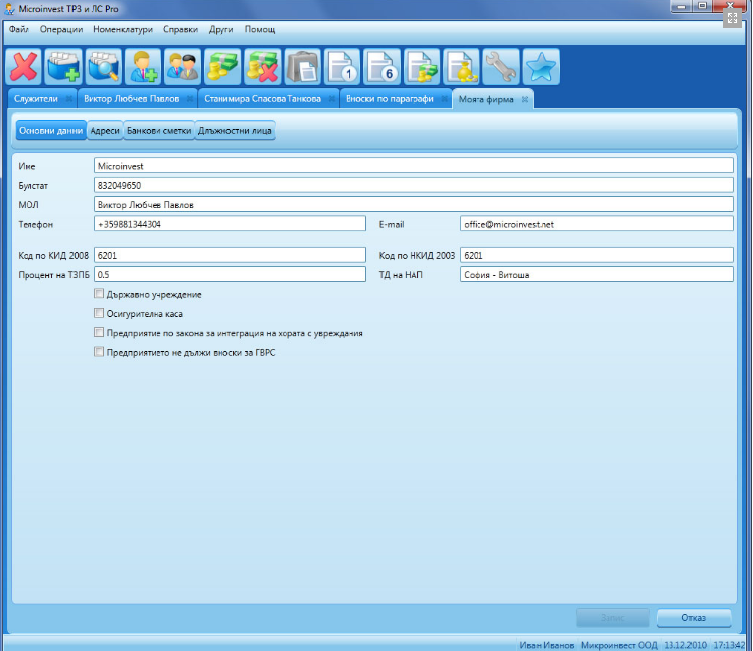Screen dimensions: 753x651
Task: Click the red X close toolbar icon
Action: click(23, 67)
